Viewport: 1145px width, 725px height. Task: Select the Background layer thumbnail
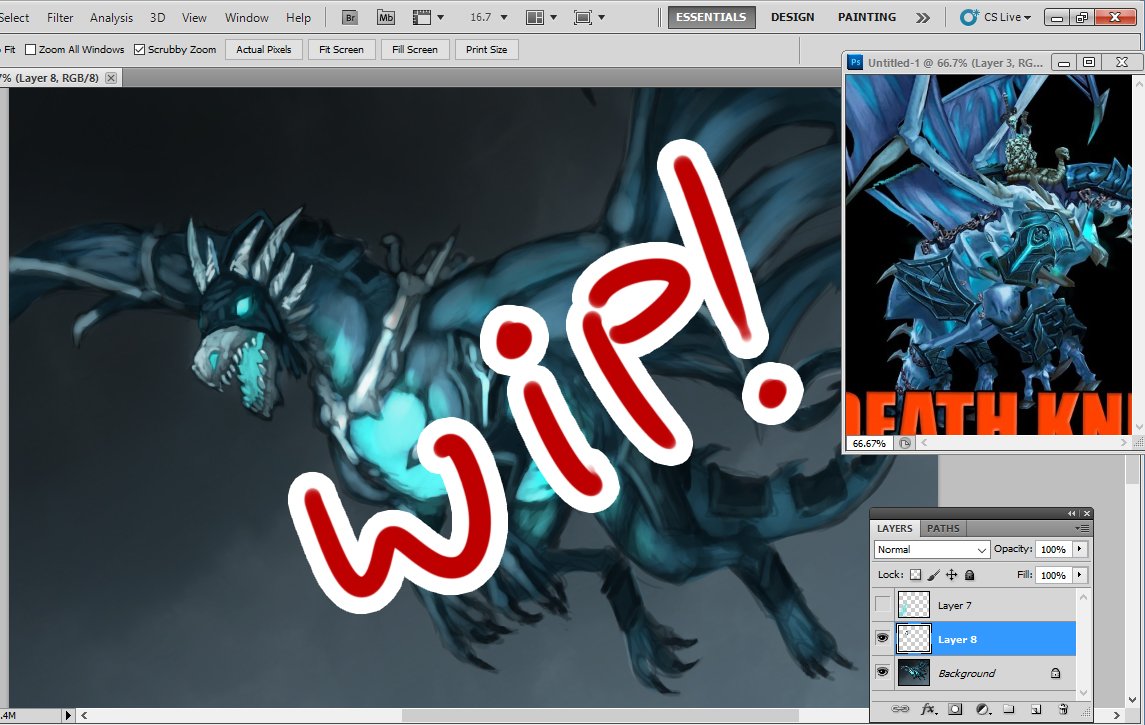coord(913,672)
